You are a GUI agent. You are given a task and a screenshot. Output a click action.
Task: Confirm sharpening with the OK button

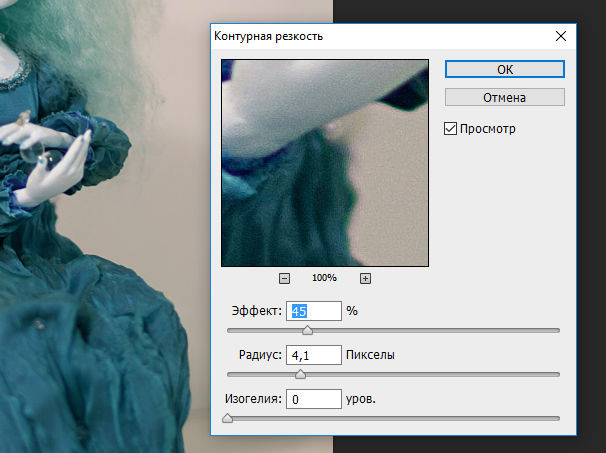click(x=505, y=69)
